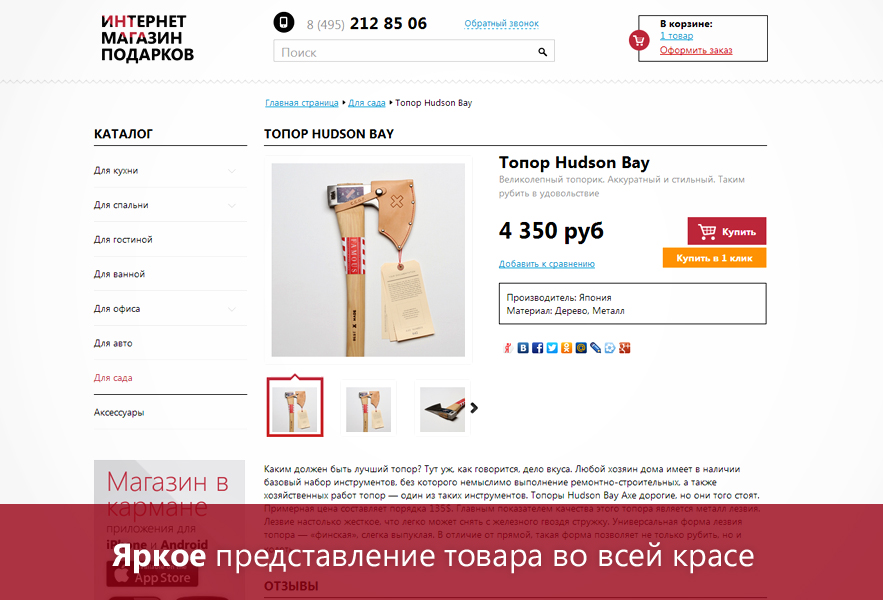Click the phone icon near number
The height and width of the screenshot is (600, 883).
click(x=284, y=23)
